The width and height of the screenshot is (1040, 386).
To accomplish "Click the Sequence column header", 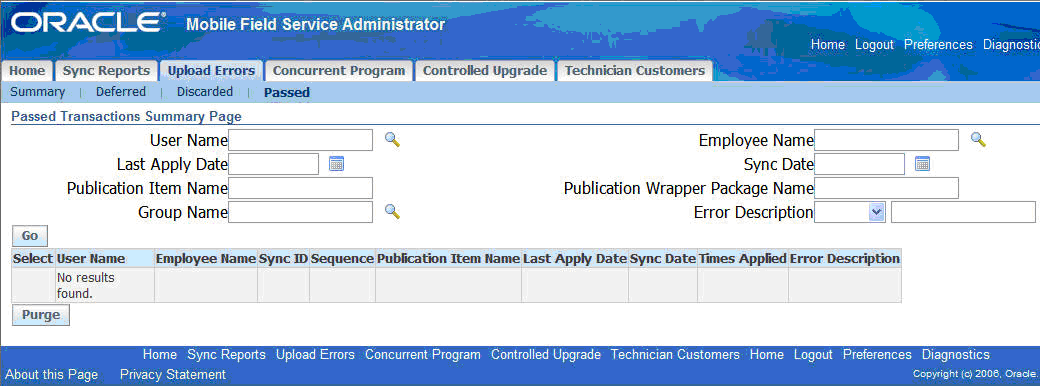I will click(342, 259).
